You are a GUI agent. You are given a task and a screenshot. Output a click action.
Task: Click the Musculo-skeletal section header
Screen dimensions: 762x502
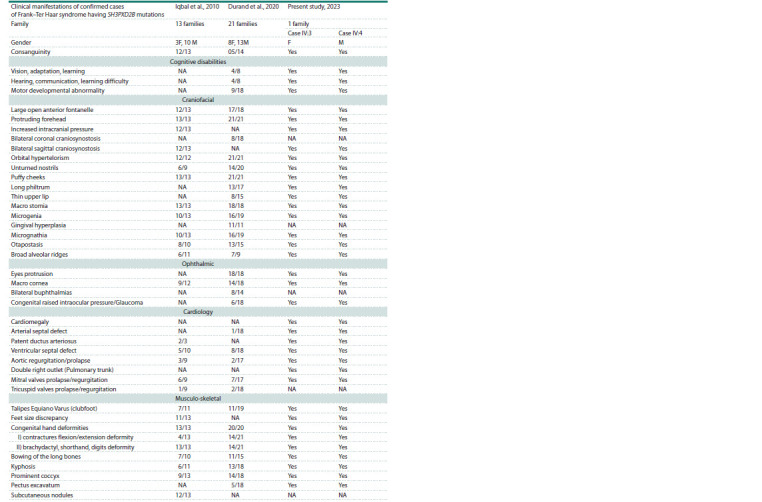(198, 398)
